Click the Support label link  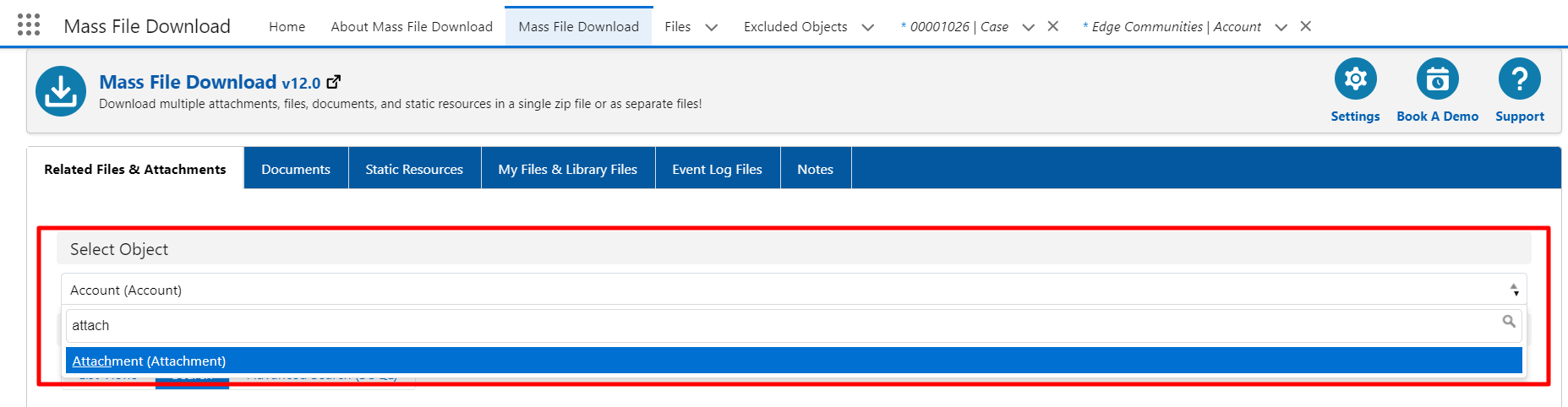(1520, 117)
